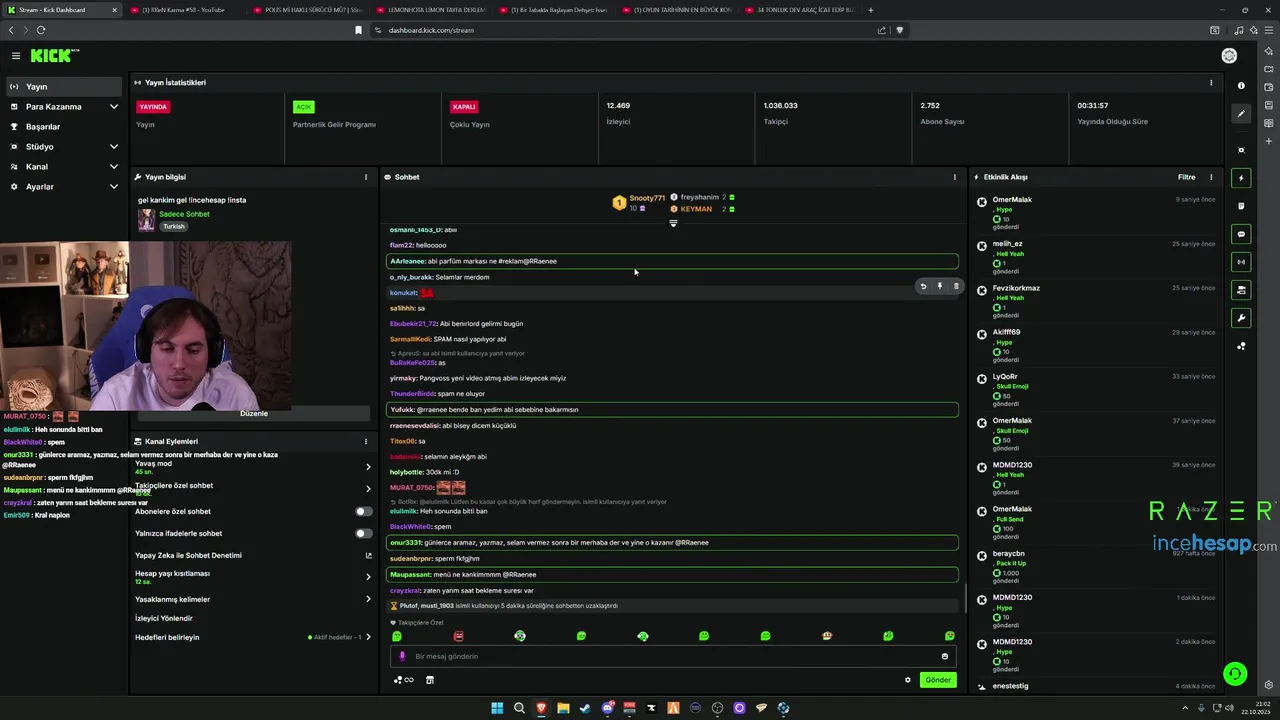This screenshot has height=720, width=1280.
Task: Click the green Gönder button
Action: coord(938,680)
